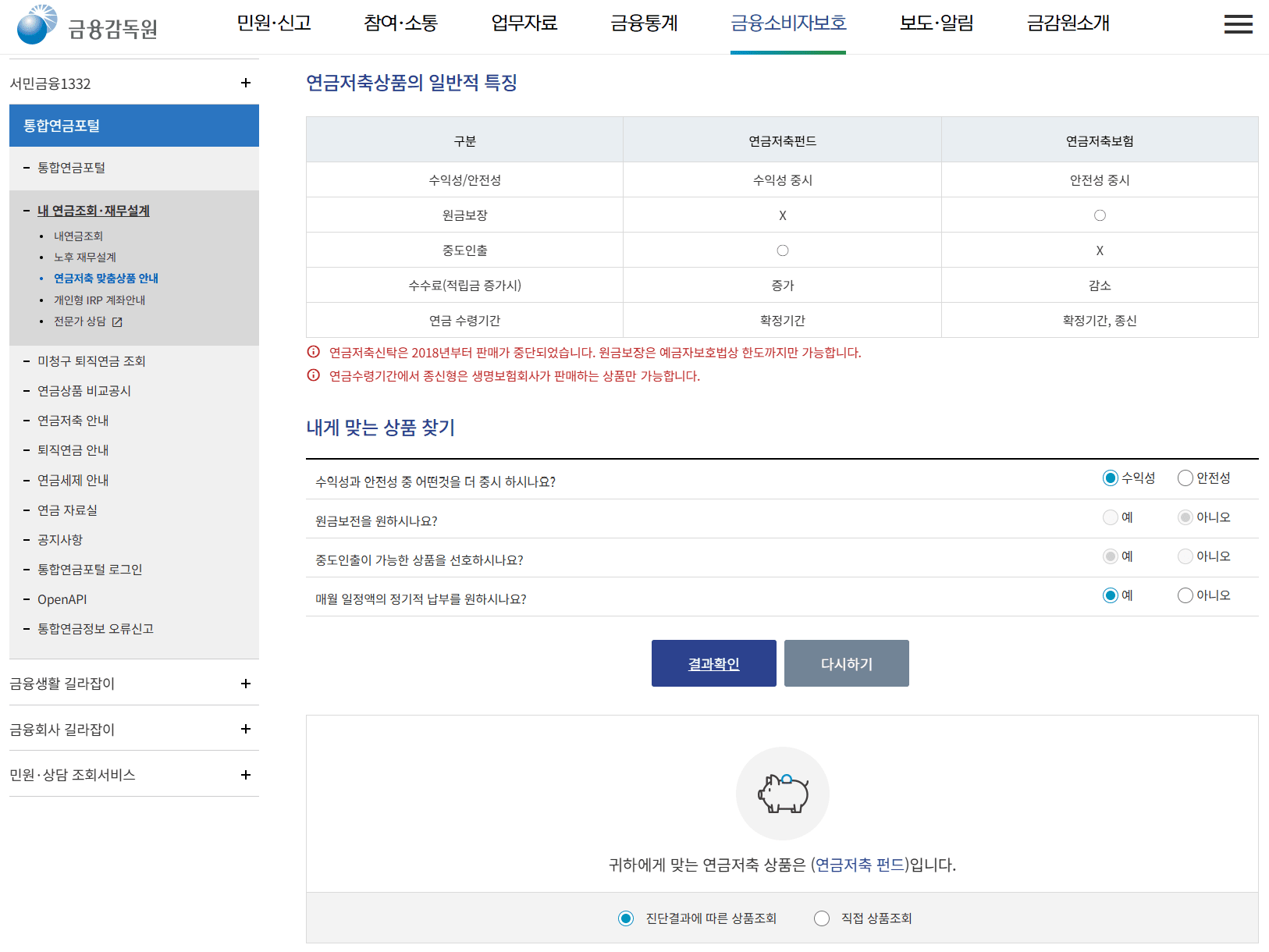The height and width of the screenshot is (952, 1269).
Task: Choose 아니오 for 정기적 납부 question
Action: click(1185, 595)
